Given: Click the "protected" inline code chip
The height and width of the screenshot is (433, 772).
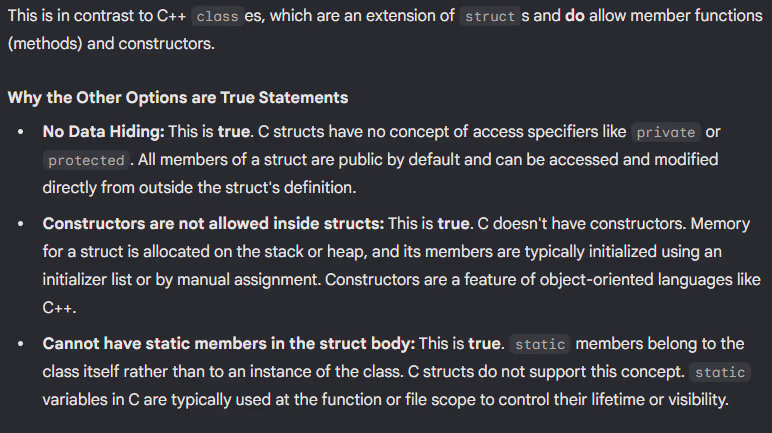Looking at the screenshot, I should coord(86,160).
